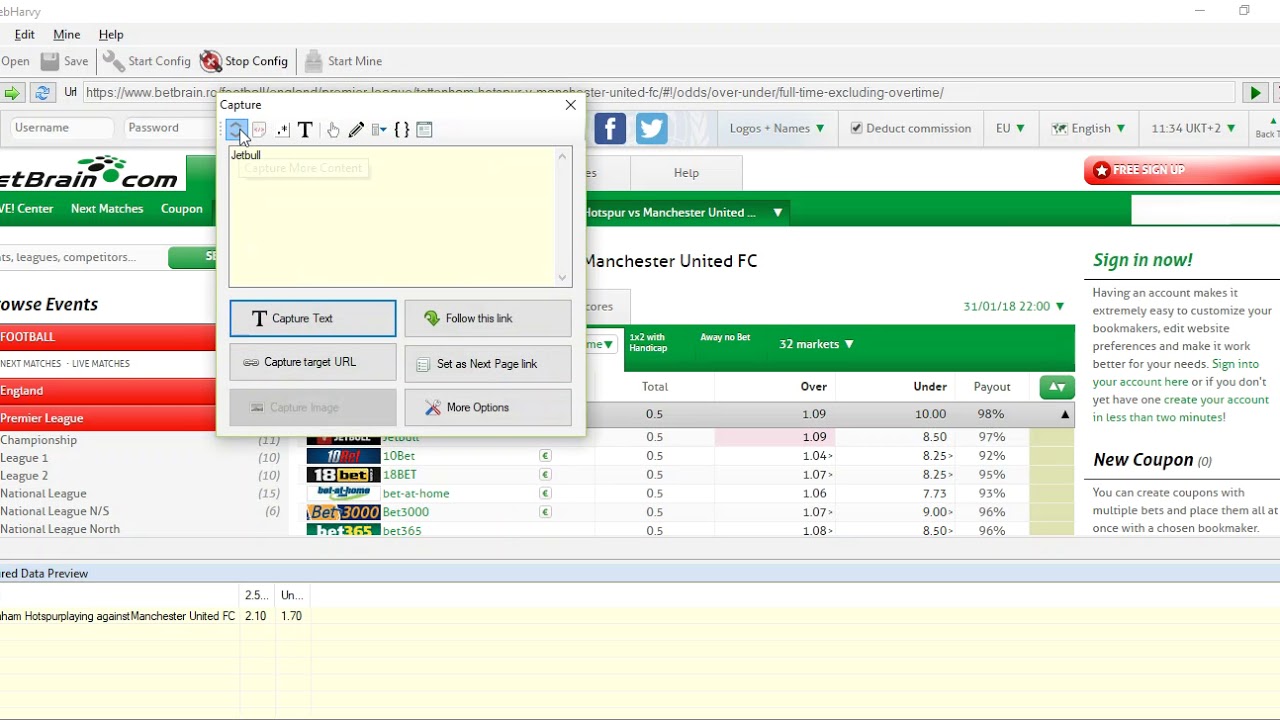Select Premier League in the sidebar
This screenshot has height=720, width=1280.
(x=107, y=418)
